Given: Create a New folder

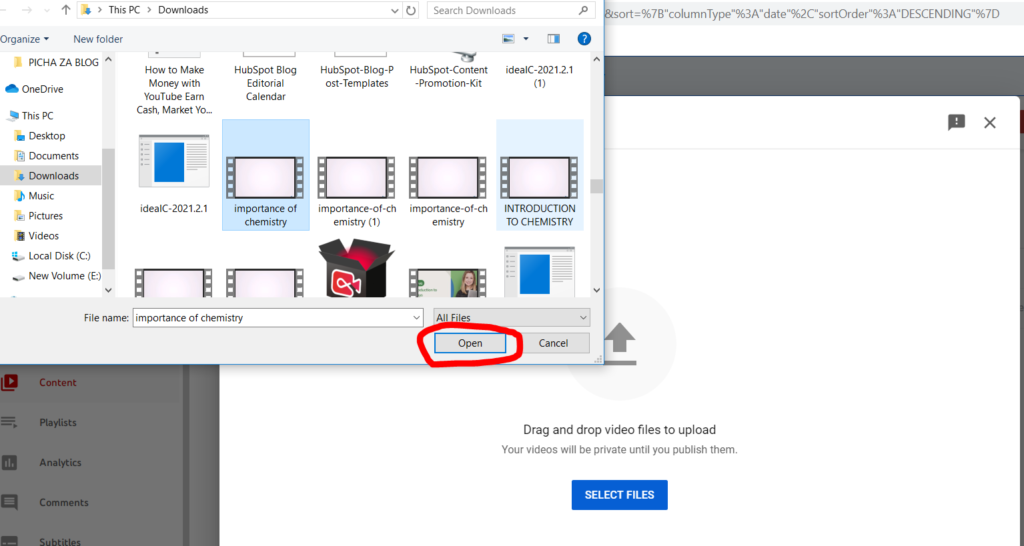Looking at the screenshot, I should tap(98, 39).
